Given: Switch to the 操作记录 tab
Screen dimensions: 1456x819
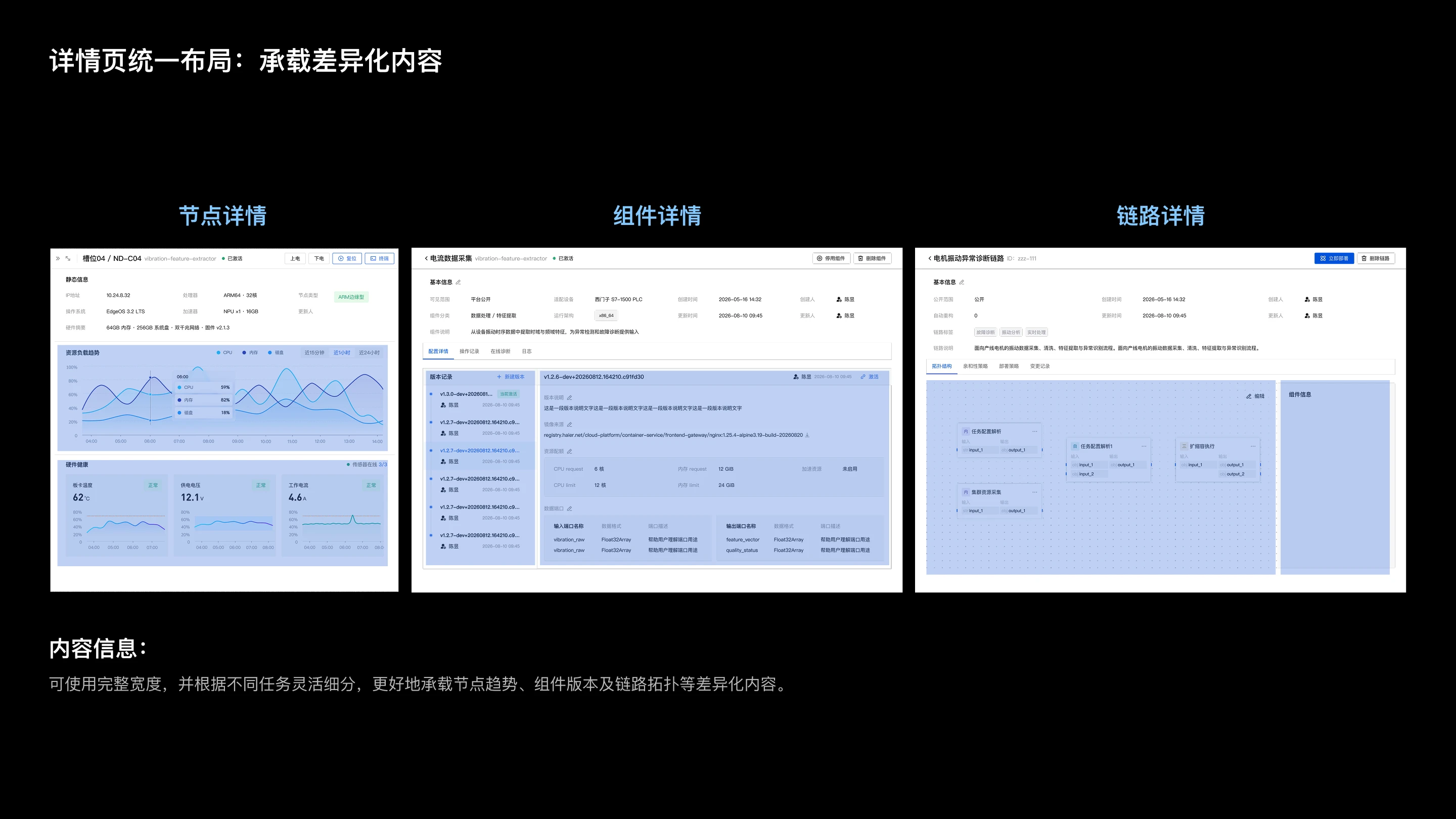Looking at the screenshot, I should (x=469, y=351).
